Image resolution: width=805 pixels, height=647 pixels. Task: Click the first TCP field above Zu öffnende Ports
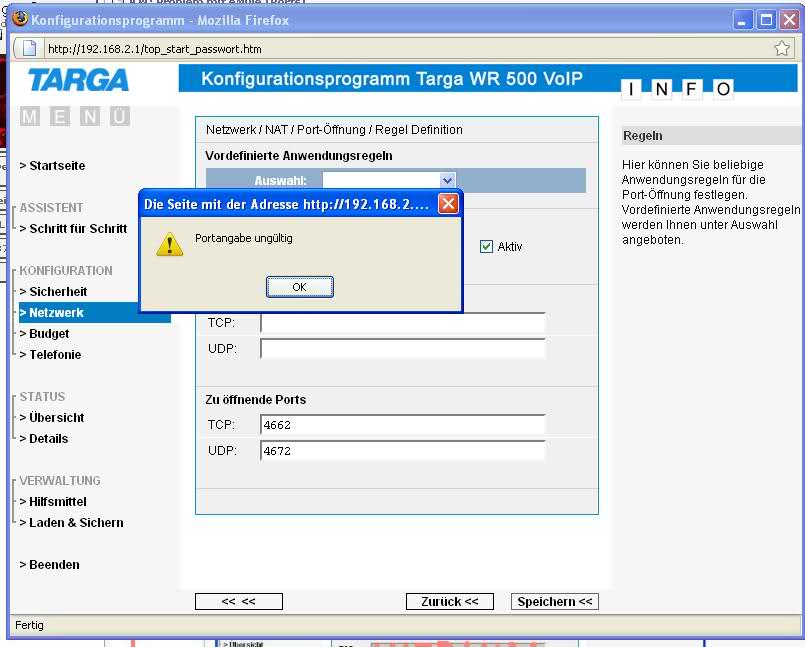(x=402, y=323)
